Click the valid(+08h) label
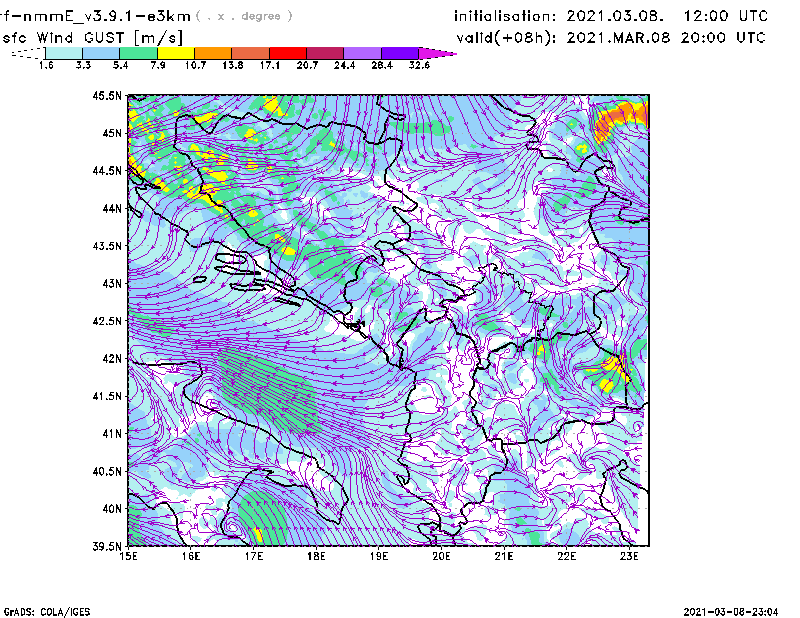This screenshot has width=800, height=618. [x=506, y=38]
